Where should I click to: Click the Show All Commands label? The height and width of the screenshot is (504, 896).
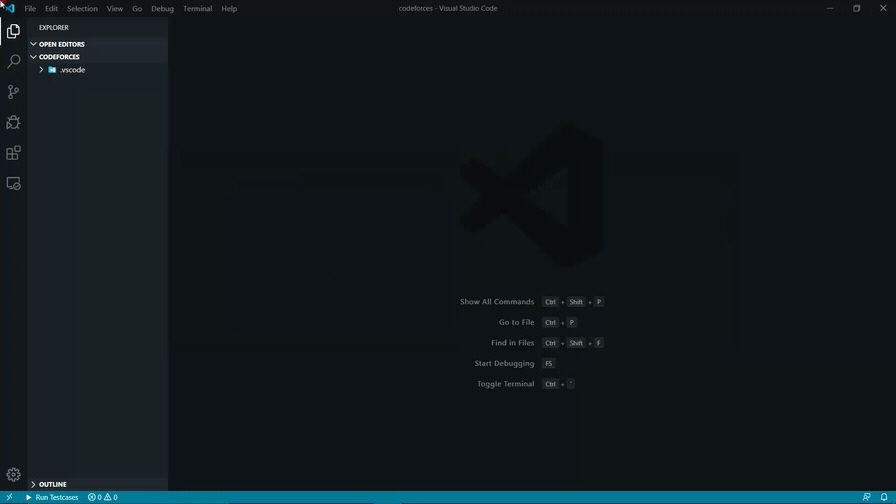tap(497, 302)
